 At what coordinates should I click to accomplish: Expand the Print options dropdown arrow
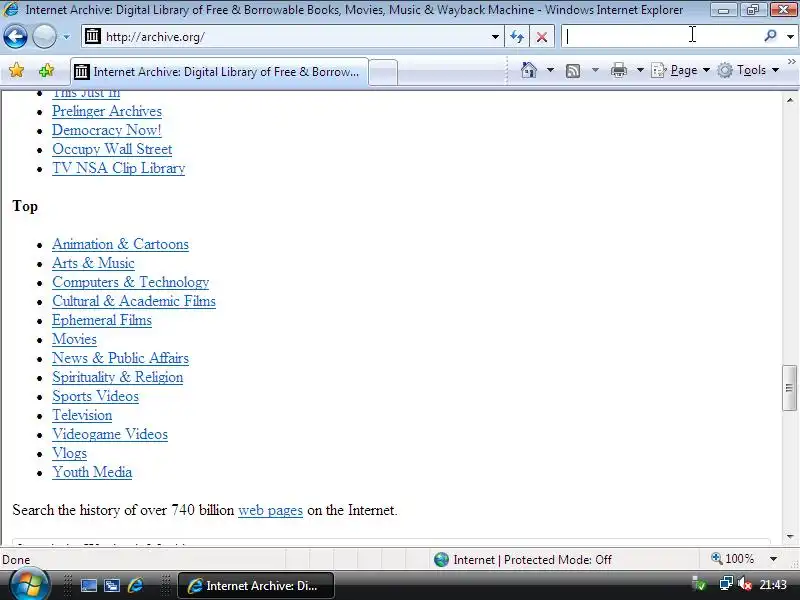[x=640, y=70]
